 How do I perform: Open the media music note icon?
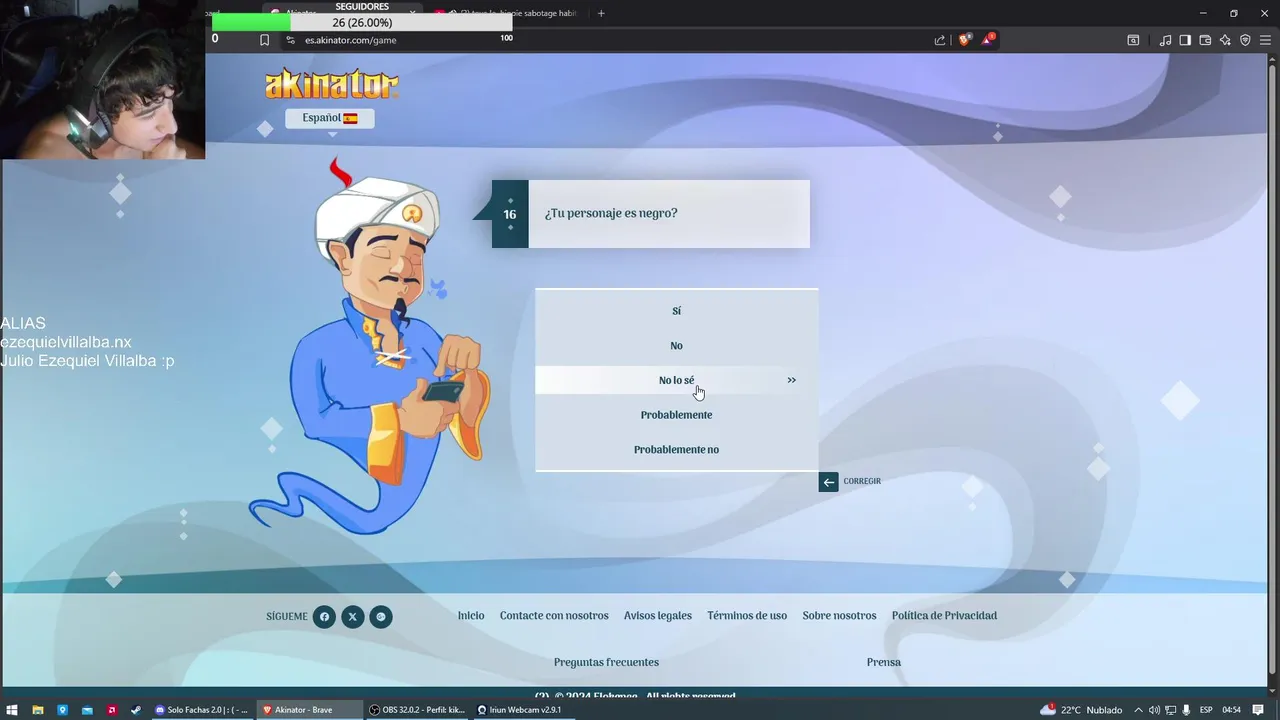(1165, 40)
